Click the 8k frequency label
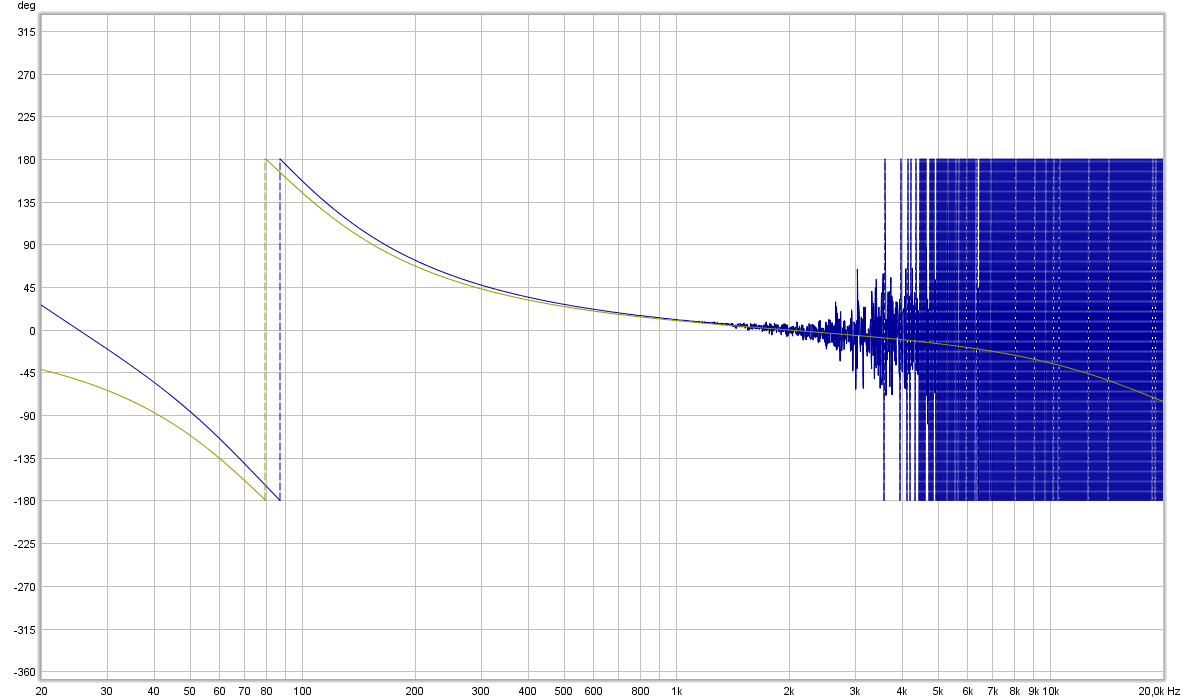Viewport: 1183px width, 700px height. point(1015,691)
